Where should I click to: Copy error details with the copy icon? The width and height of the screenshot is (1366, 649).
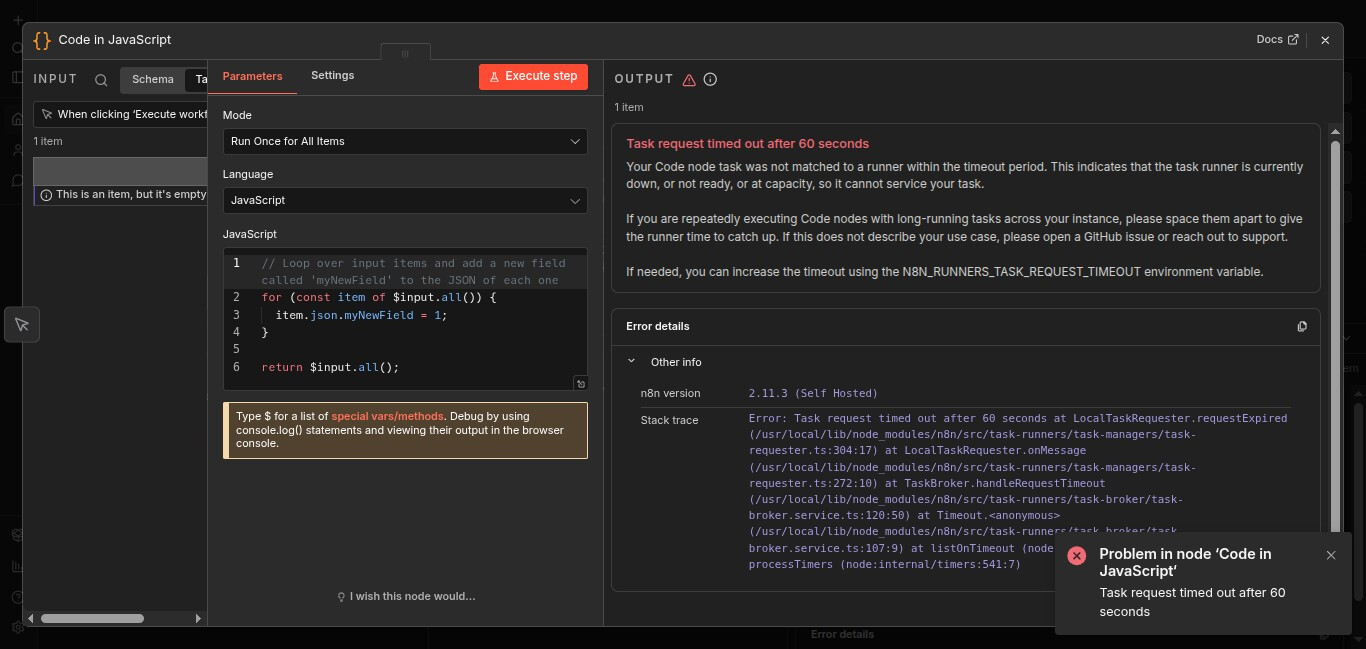(1302, 326)
